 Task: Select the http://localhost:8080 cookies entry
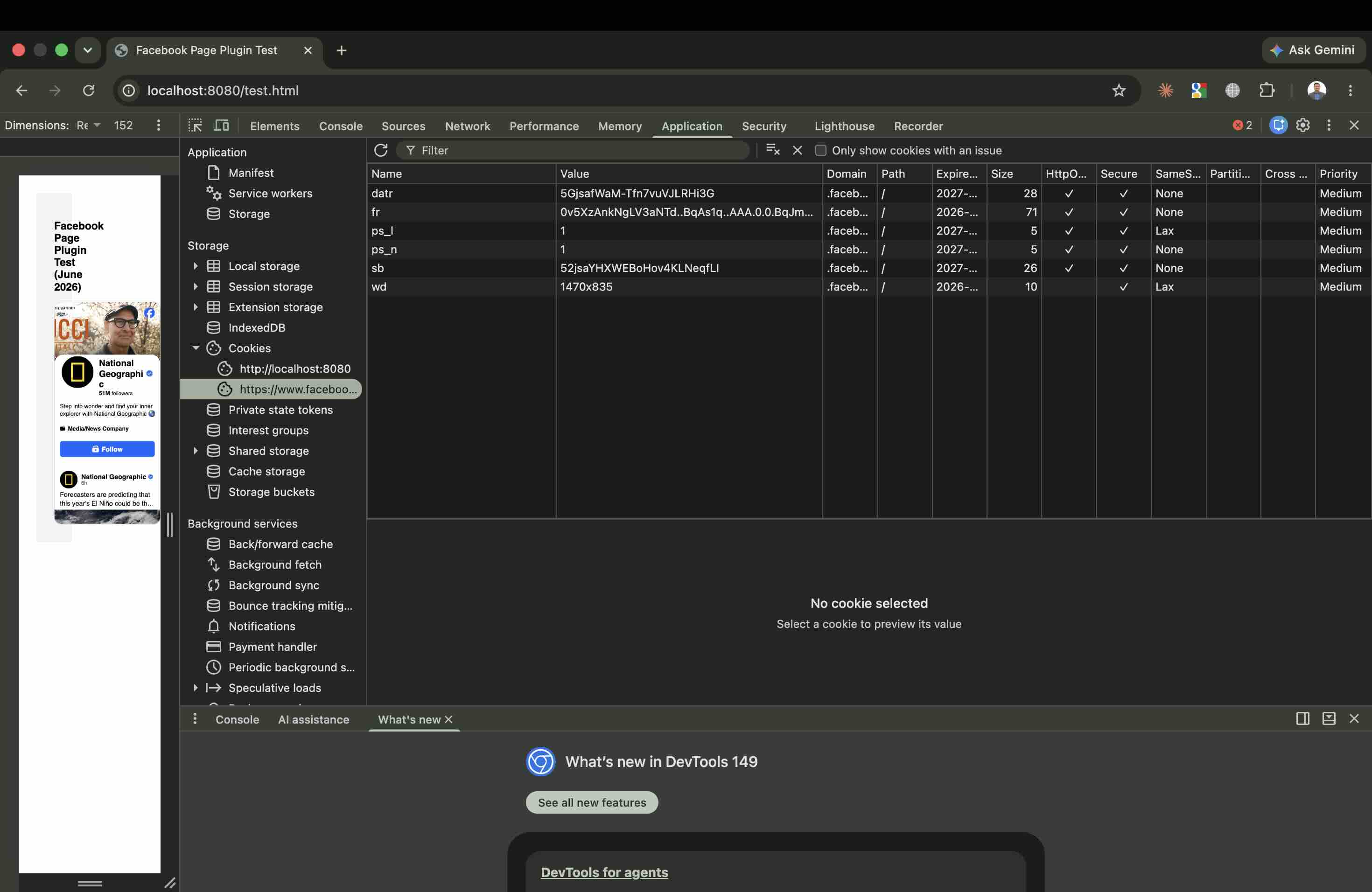pos(294,369)
